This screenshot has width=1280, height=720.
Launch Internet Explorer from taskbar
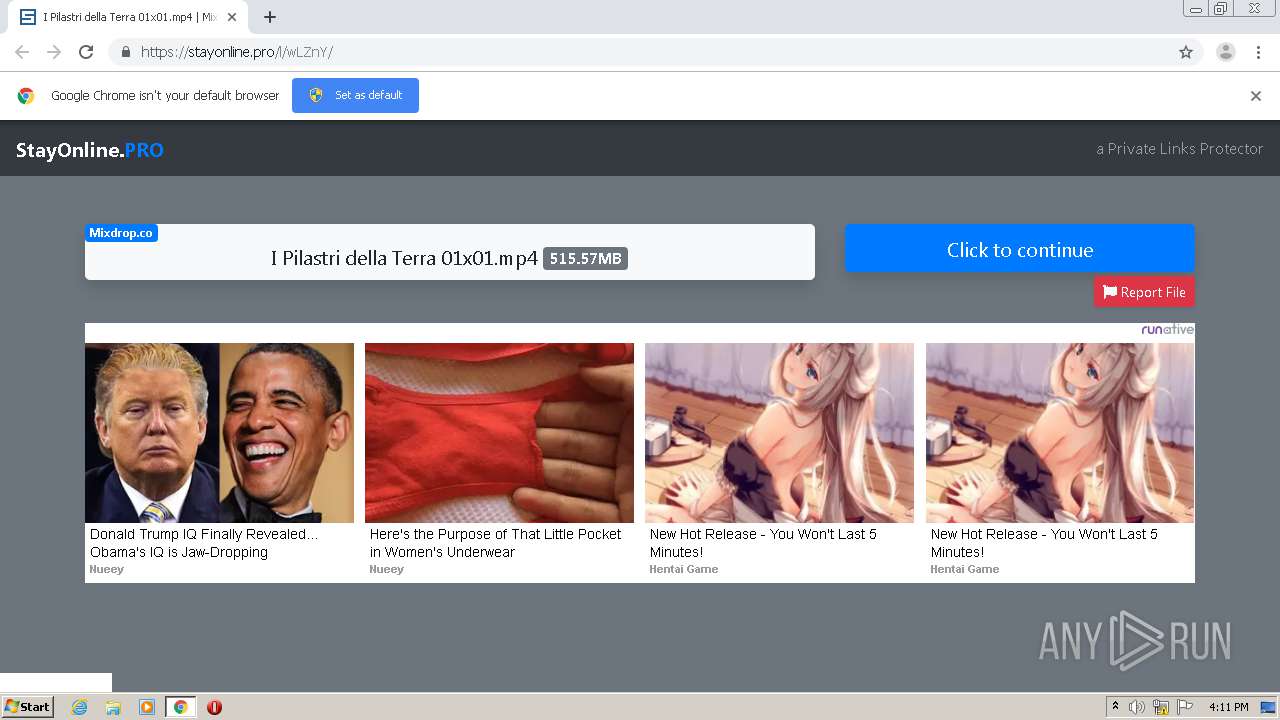[x=79, y=707]
